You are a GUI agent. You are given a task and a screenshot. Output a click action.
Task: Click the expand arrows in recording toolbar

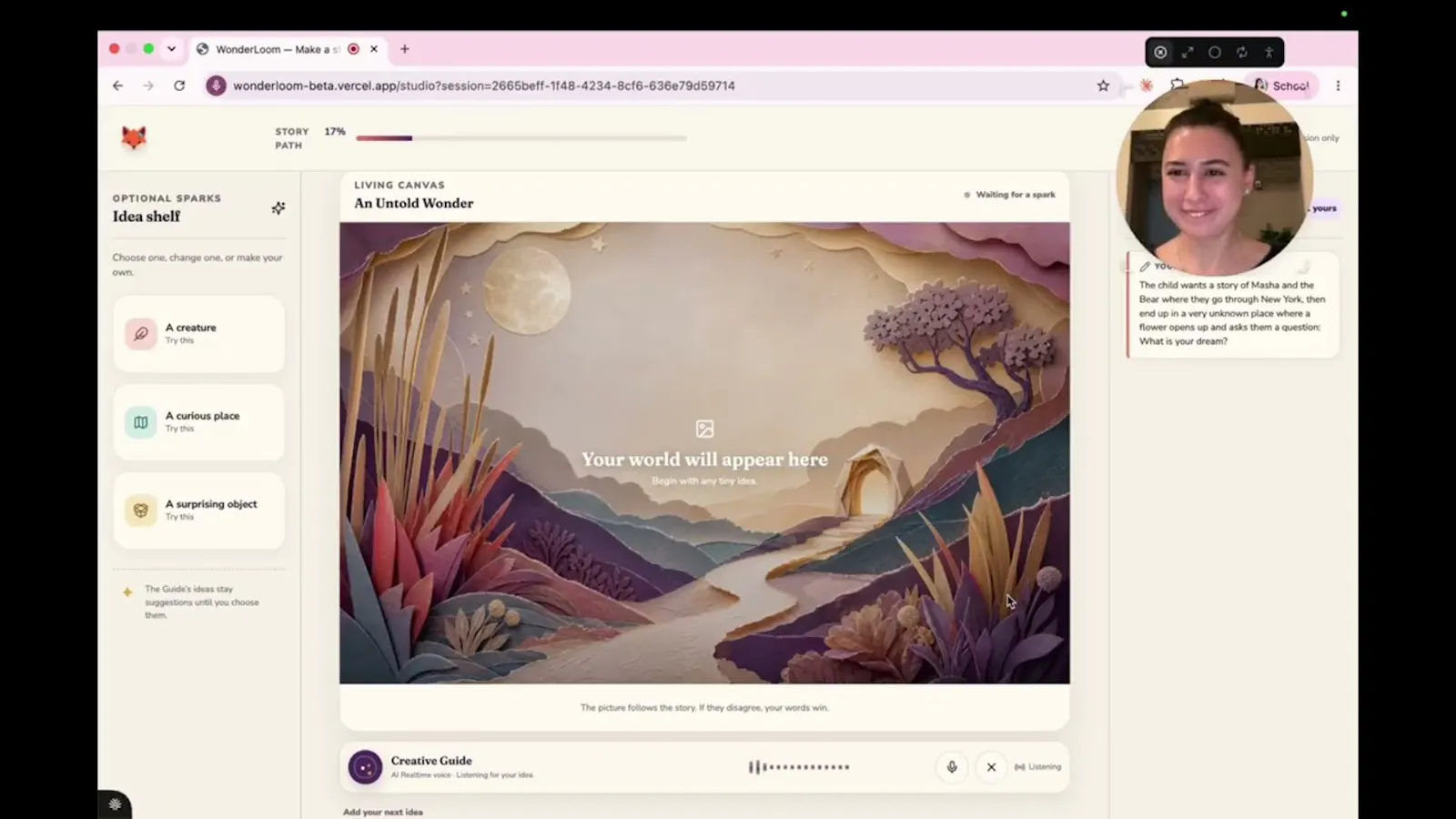point(1188,53)
